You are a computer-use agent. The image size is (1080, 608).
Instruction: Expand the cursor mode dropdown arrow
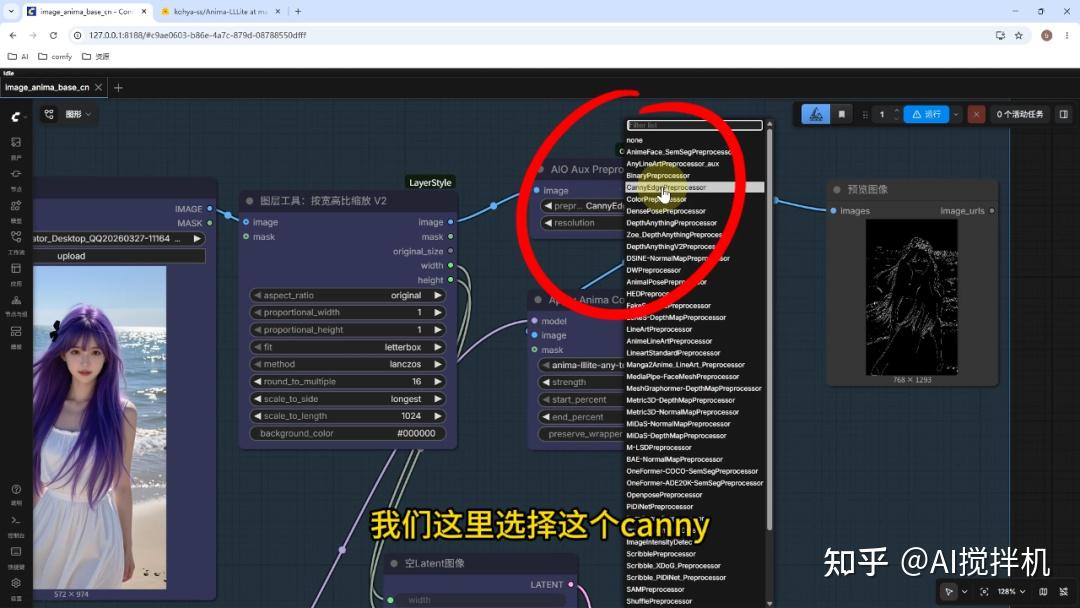964,591
